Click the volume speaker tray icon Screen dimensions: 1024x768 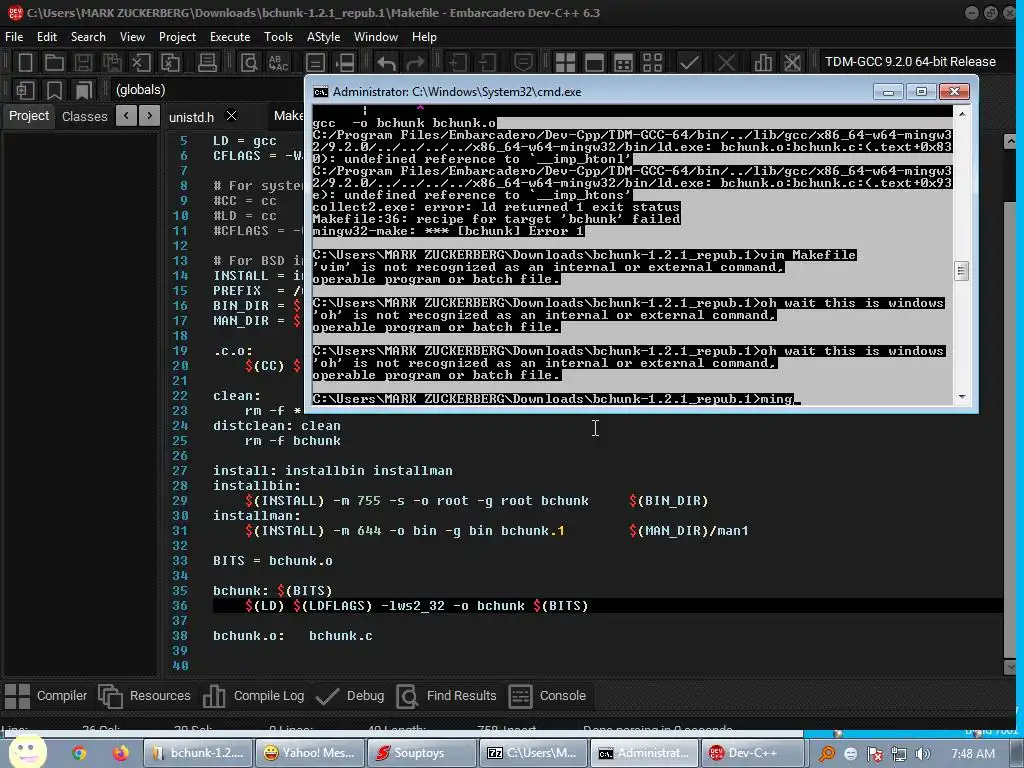(x=923, y=754)
